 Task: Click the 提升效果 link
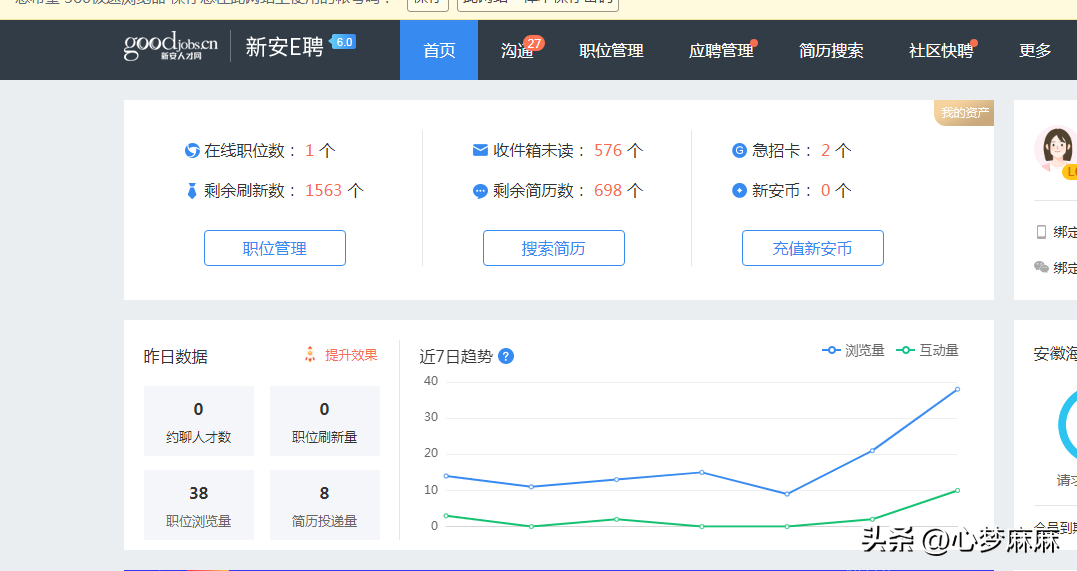click(351, 355)
